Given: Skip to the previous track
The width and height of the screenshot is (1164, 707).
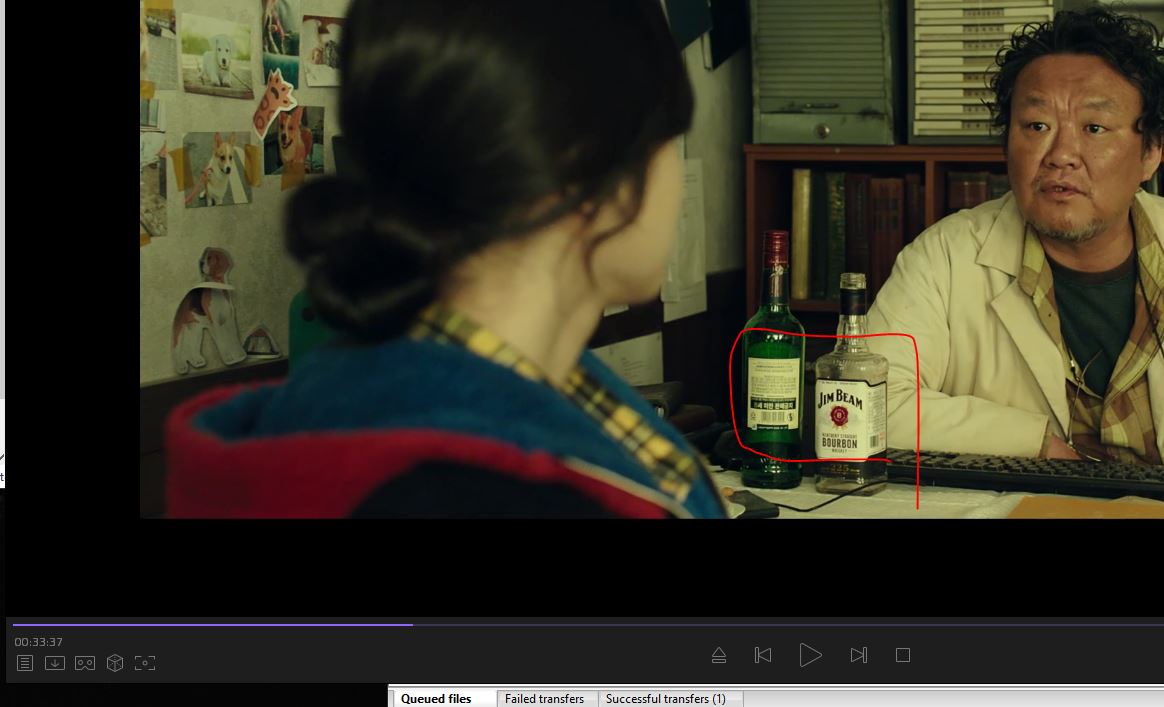Looking at the screenshot, I should pyautogui.click(x=763, y=655).
